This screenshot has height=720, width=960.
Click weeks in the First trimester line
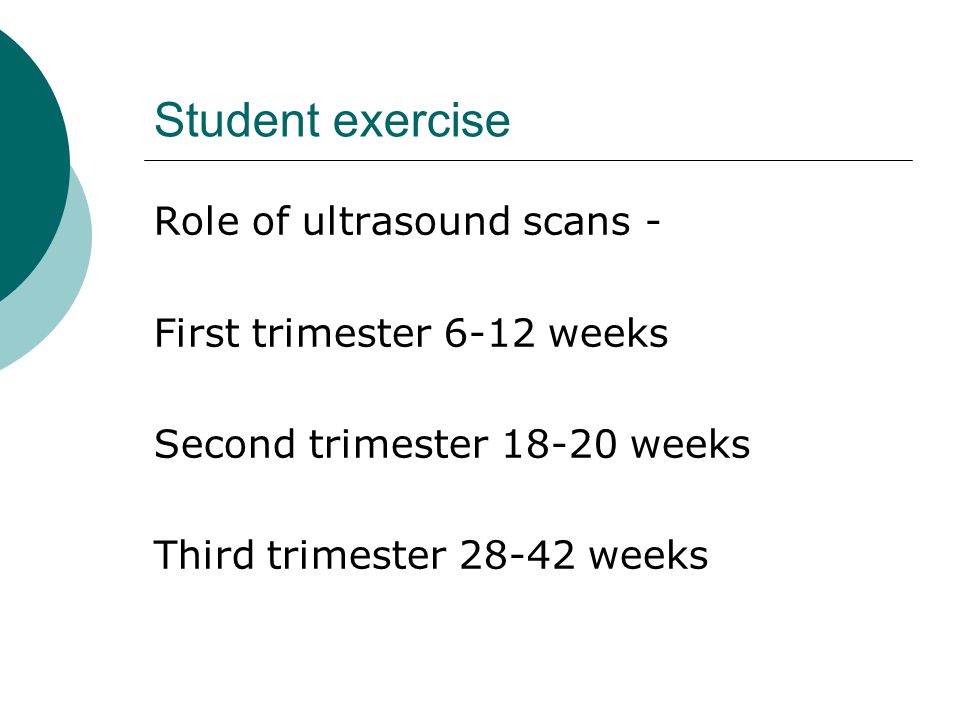(x=608, y=334)
